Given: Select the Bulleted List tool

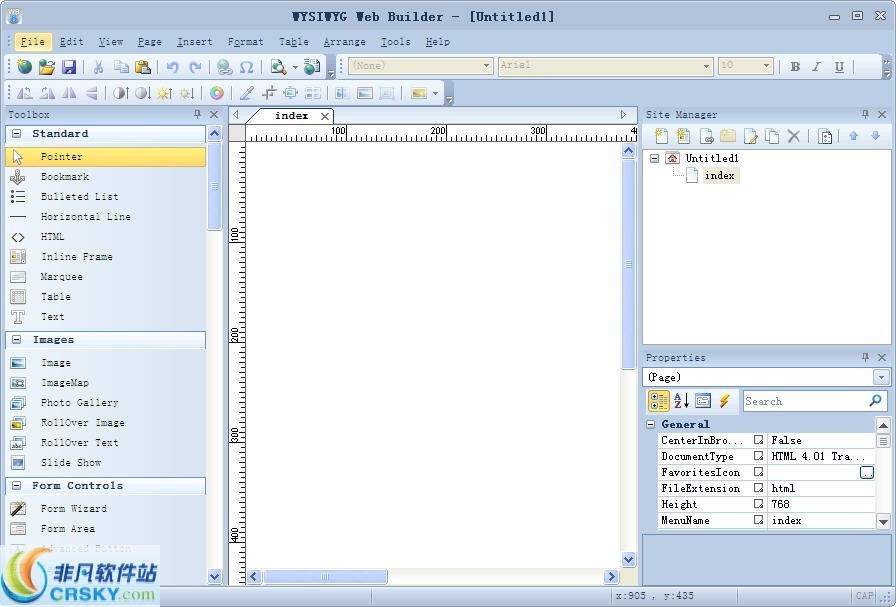Looking at the screenshot, I should coord(106,197).
